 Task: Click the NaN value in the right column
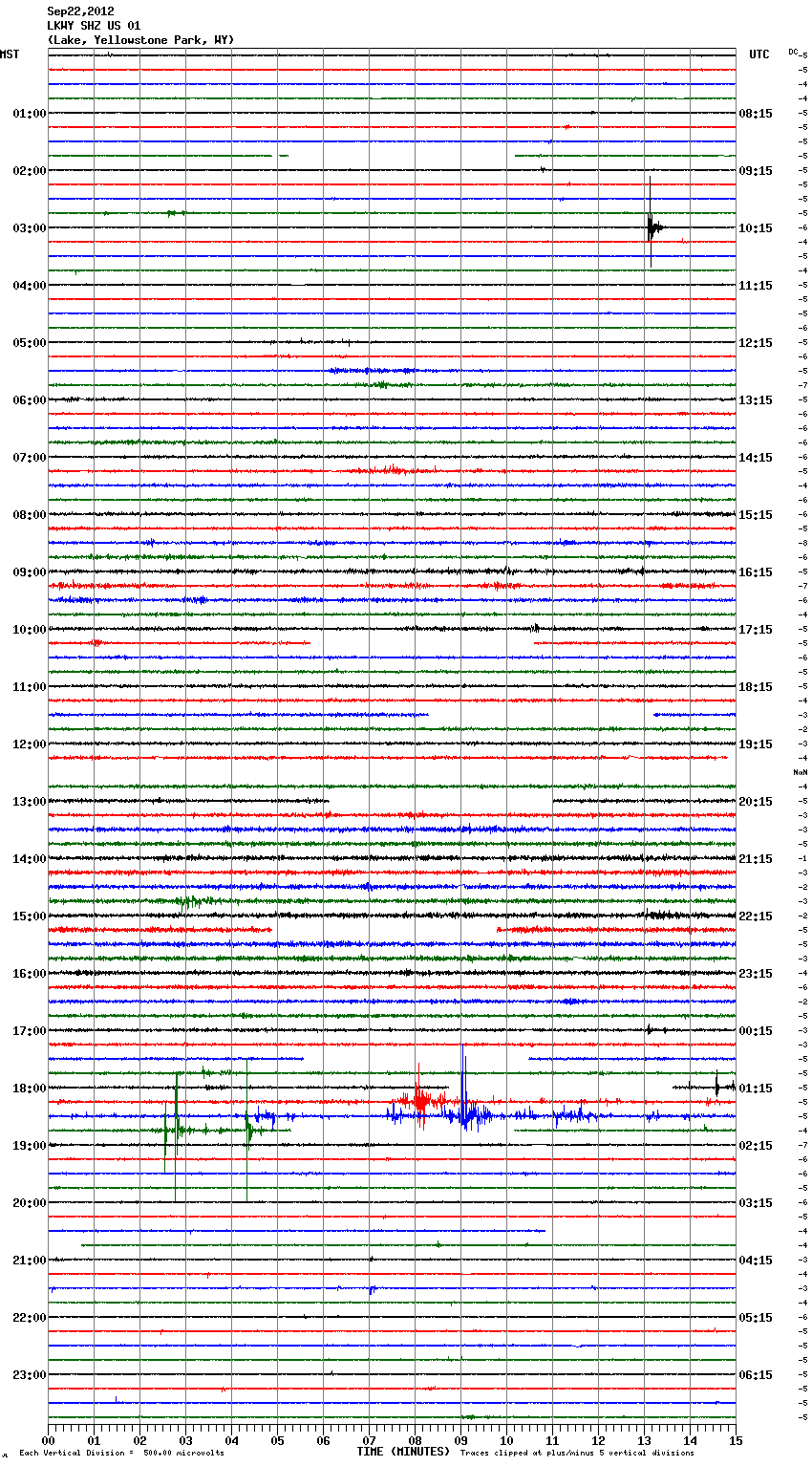[x=800, y=772]
